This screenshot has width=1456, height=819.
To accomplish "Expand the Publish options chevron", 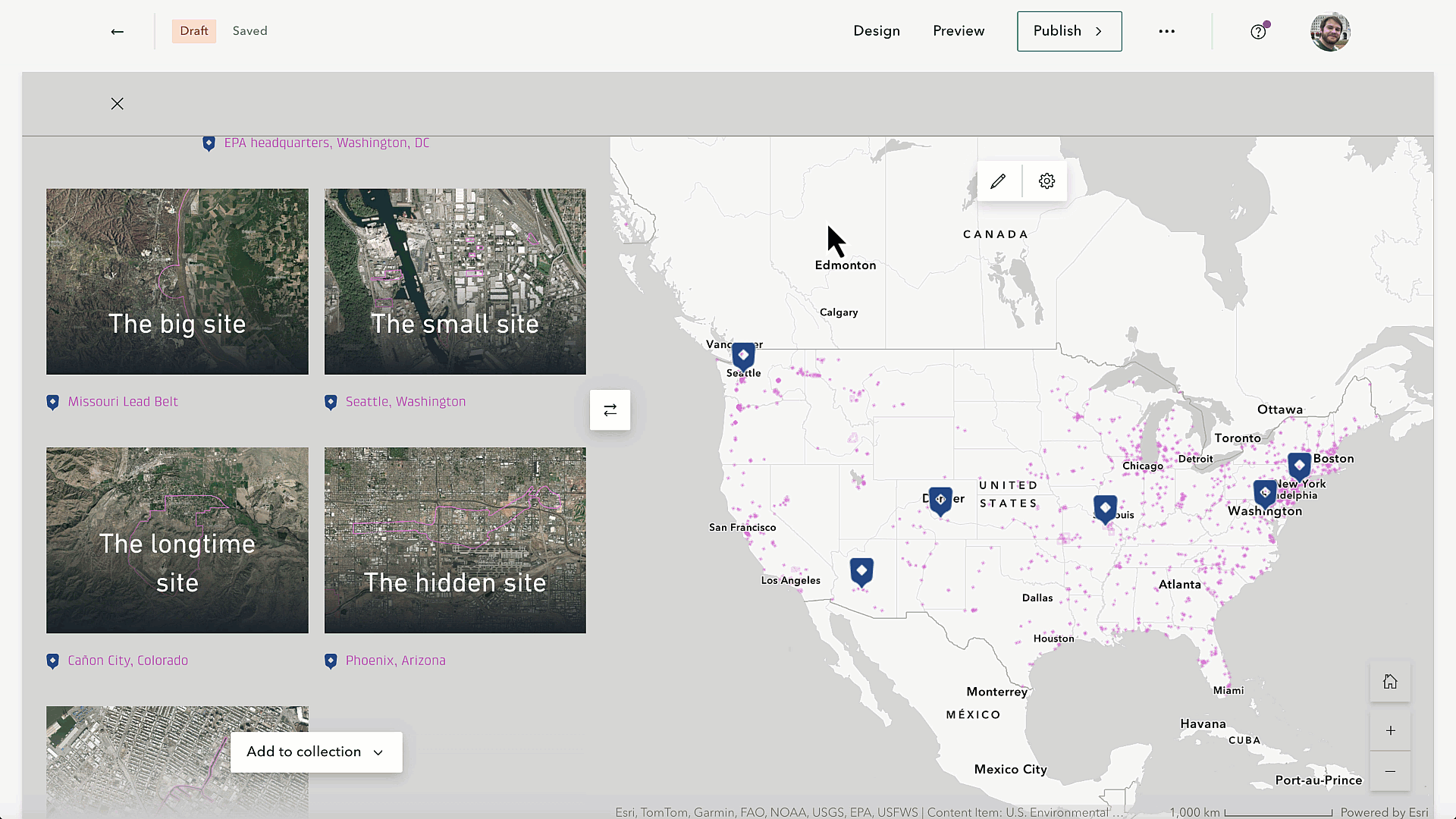I will click(1098, 31).
